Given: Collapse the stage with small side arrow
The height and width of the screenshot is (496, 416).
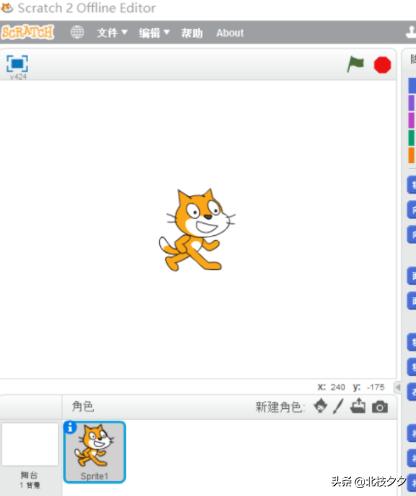Looking at the screenshot, I should pyautogui.click(x=398, y=387).
